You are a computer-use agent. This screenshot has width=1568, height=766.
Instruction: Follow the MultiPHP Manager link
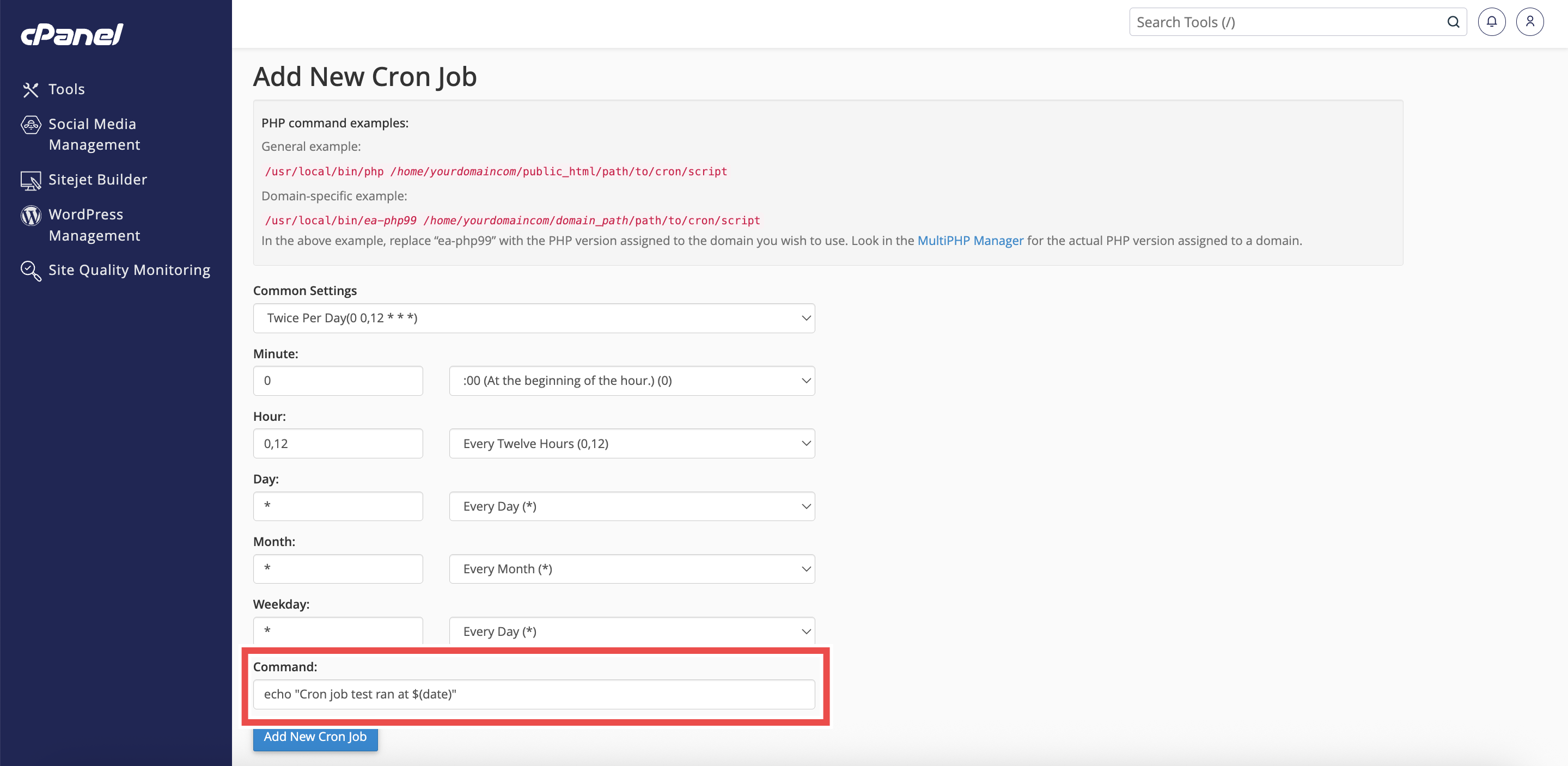pyautogui.click(x=969, y=241)
